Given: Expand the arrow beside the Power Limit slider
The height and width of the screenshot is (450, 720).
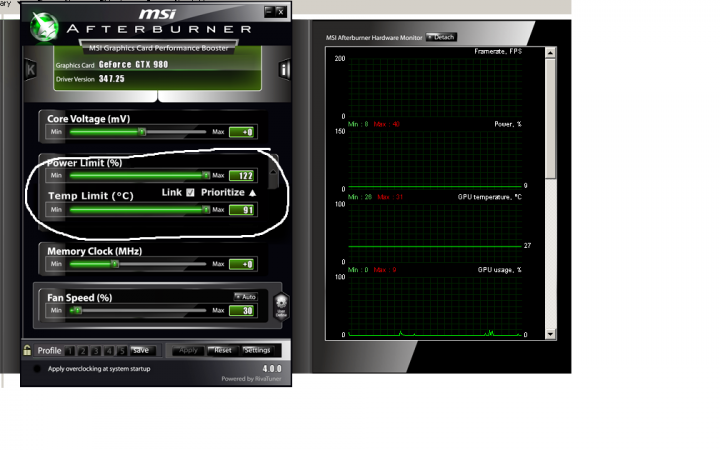Looking at the screenshot, I should click(x=273, y=173).
